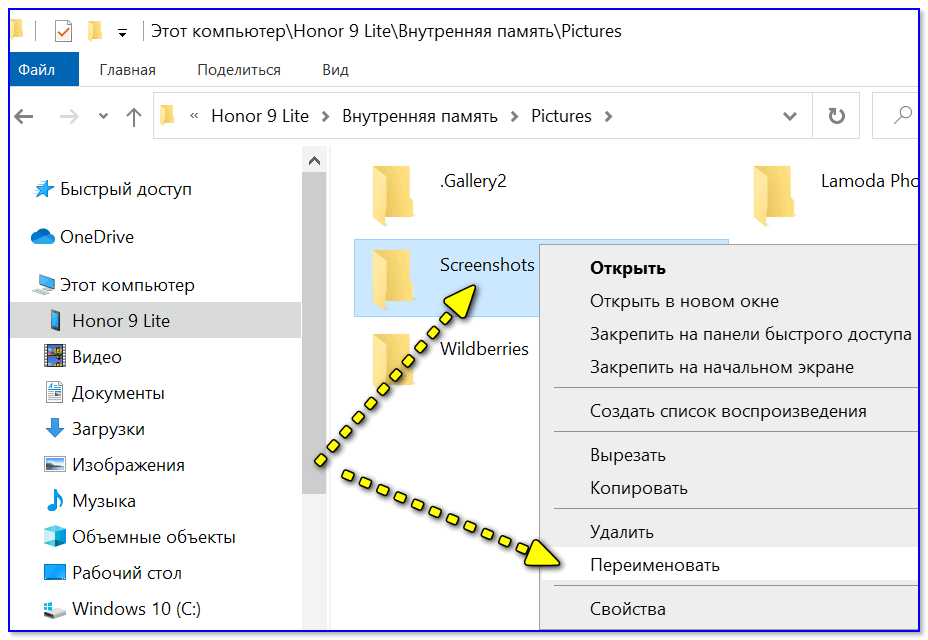Open the Музыка library in sidebar
928x640 pixels.
[x=104, y=501]
